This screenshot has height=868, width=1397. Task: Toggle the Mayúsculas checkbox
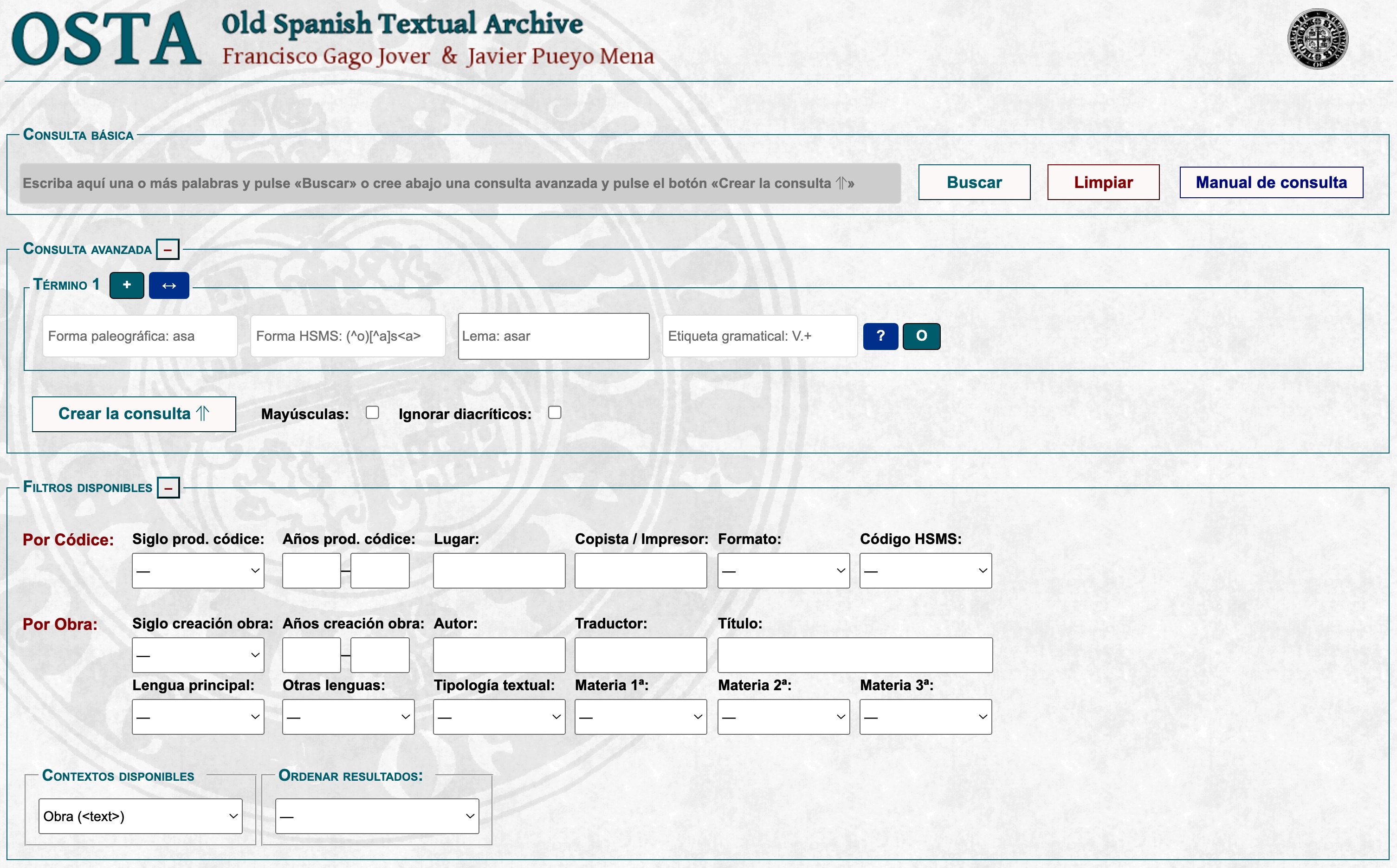click(x=373, y=413)
